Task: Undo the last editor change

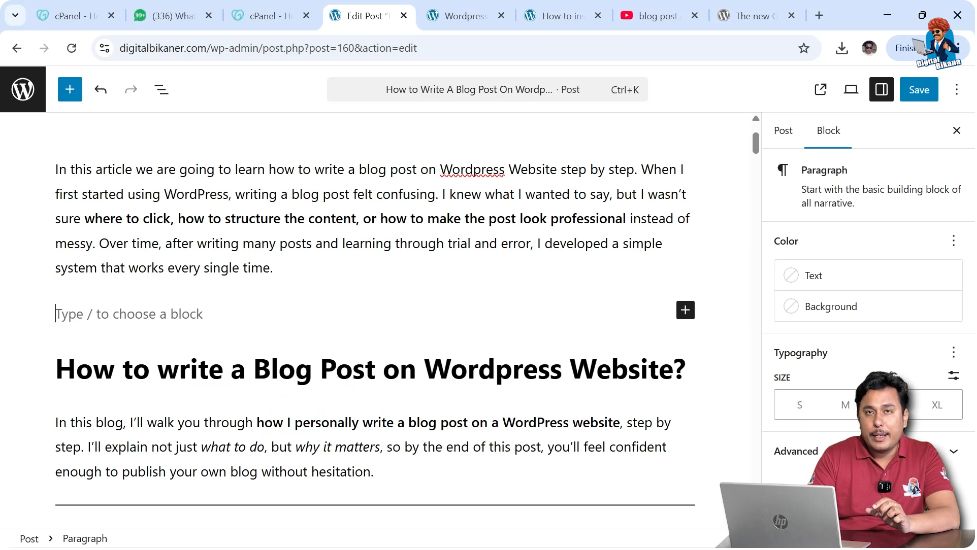Action: 100,90
